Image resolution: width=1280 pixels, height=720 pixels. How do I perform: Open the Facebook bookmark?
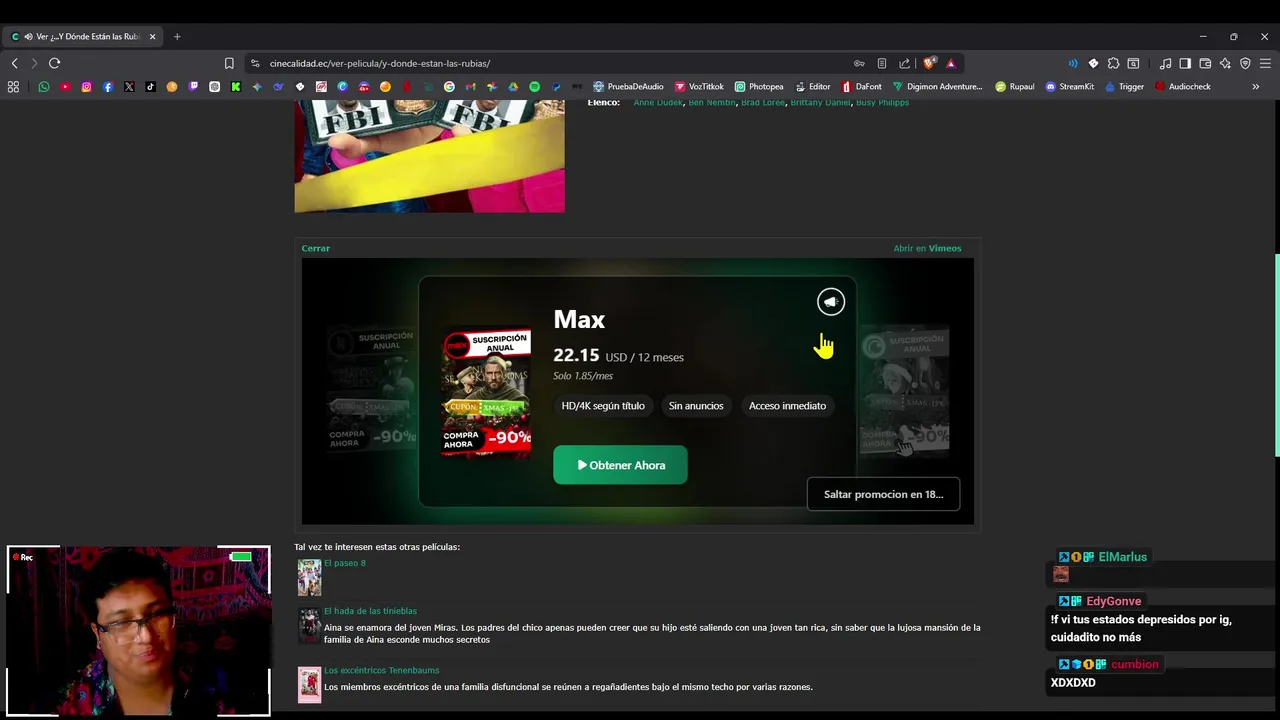coord(108,87)
